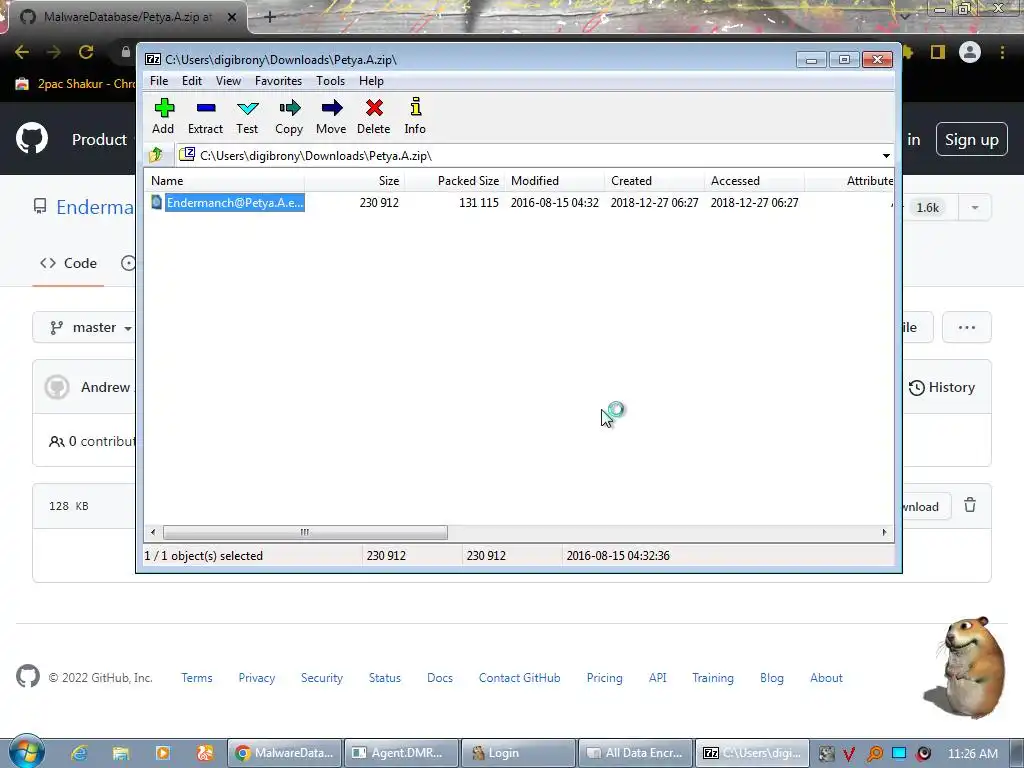Open Chrome's three-dot menu

(1002, 52)
